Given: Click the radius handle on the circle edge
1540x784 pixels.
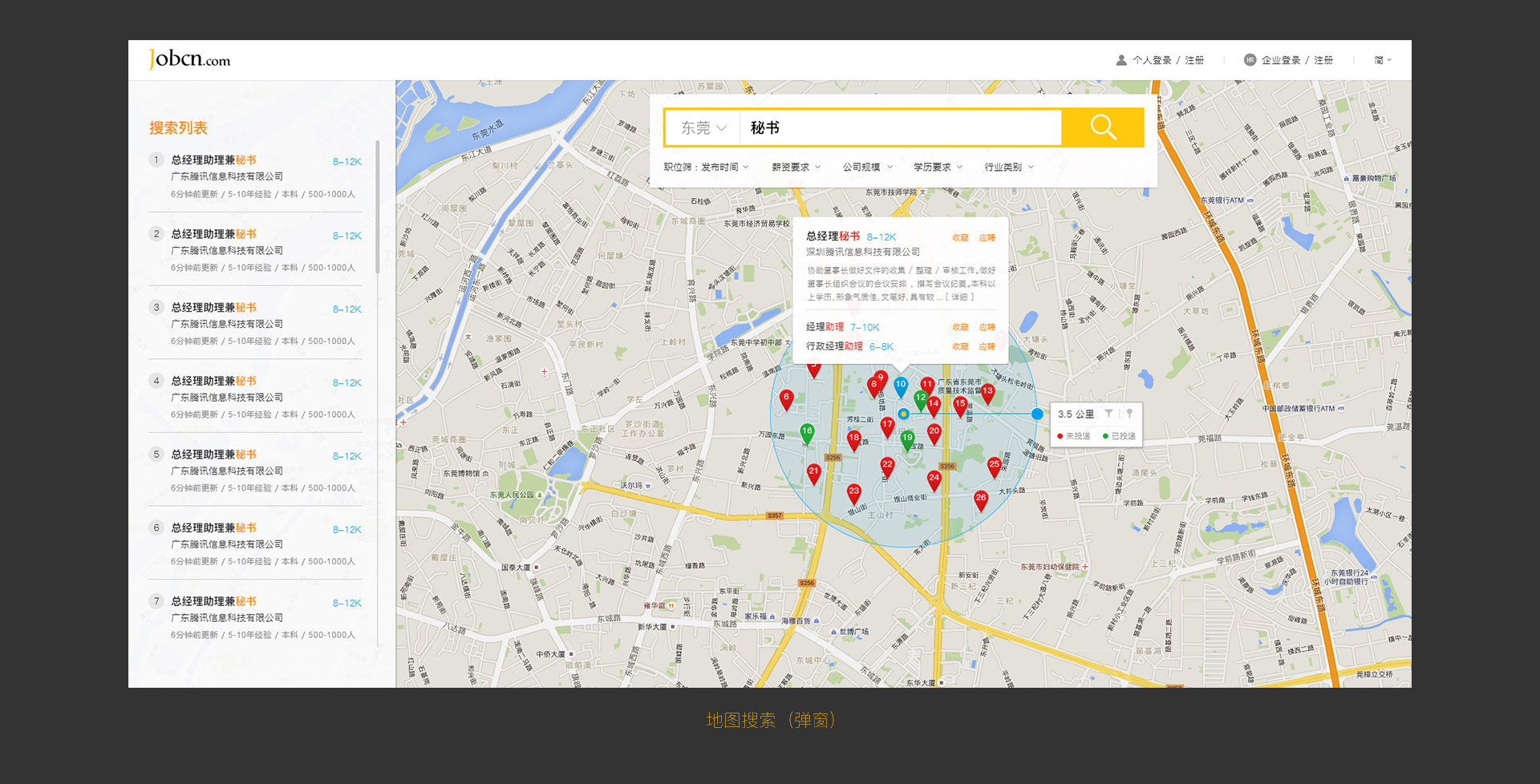Looking at the screenshot, I should click(1037, 414).
